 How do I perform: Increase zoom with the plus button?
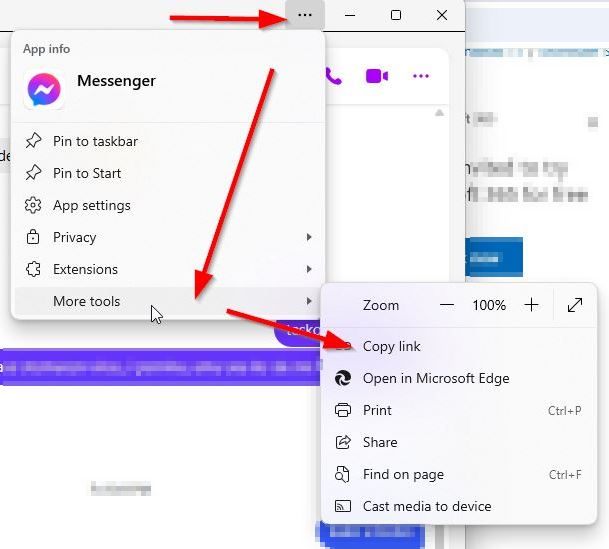[x=531, y=305]
